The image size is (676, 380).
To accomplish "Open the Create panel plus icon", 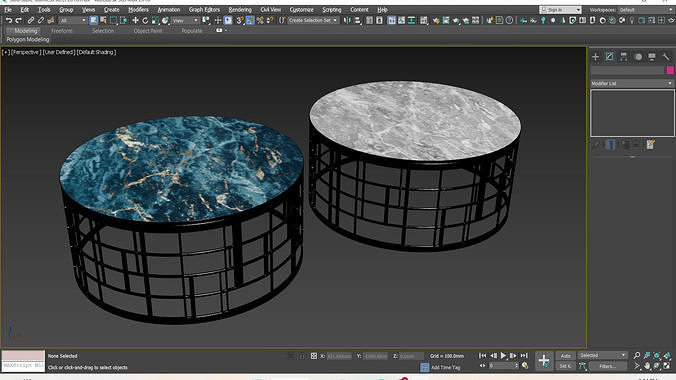I will coord(595,57).
